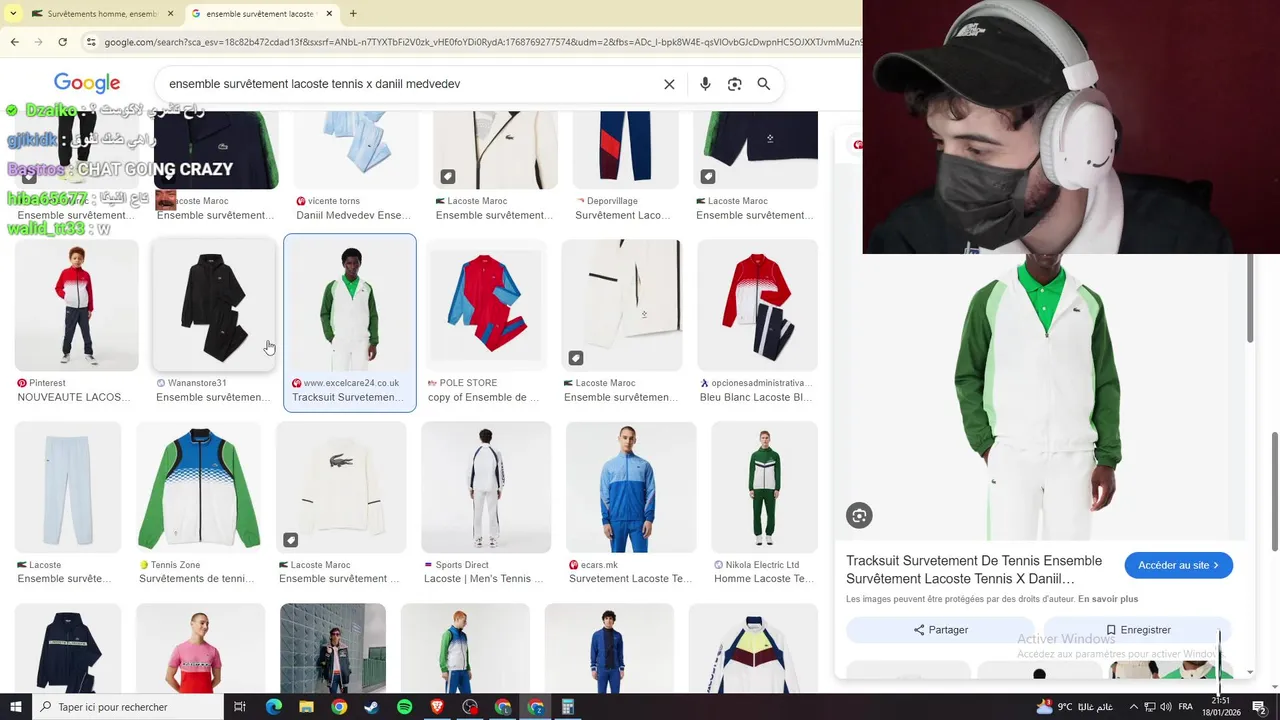The width and height of the screenshot is (1280, 720).
Task: Click the Survêtements de tennis caption
Action: (196, 579)
